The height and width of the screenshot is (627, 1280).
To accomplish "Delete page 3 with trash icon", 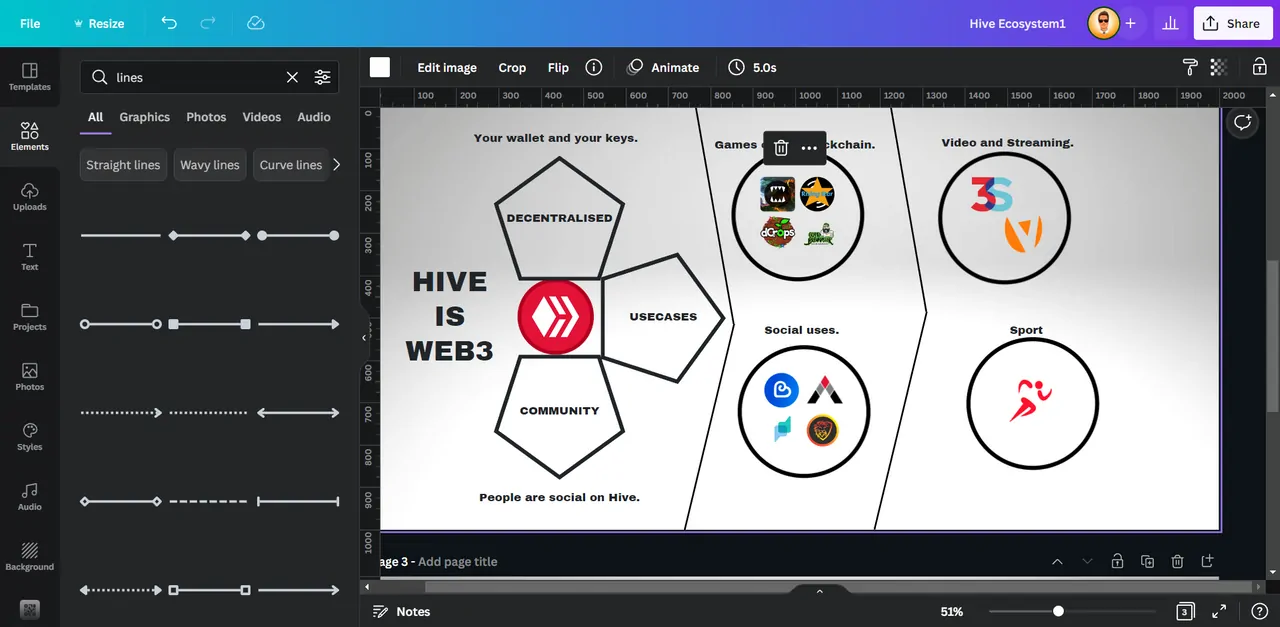I will tap(1177, 562).
